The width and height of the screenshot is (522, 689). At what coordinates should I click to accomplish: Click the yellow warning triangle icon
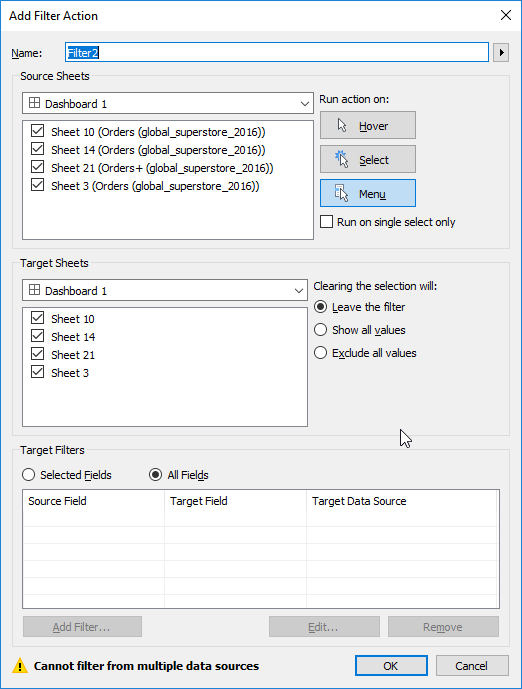pyautogui.click(x=20, y=666)
